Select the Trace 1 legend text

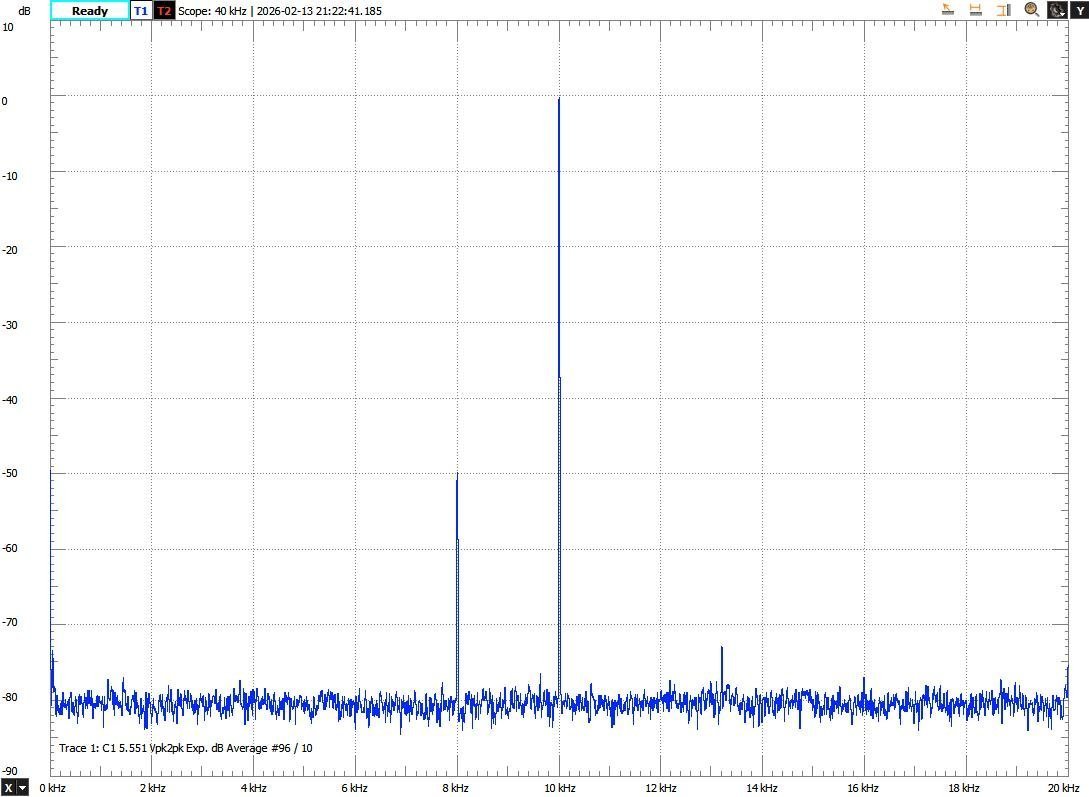coord(185,748)
